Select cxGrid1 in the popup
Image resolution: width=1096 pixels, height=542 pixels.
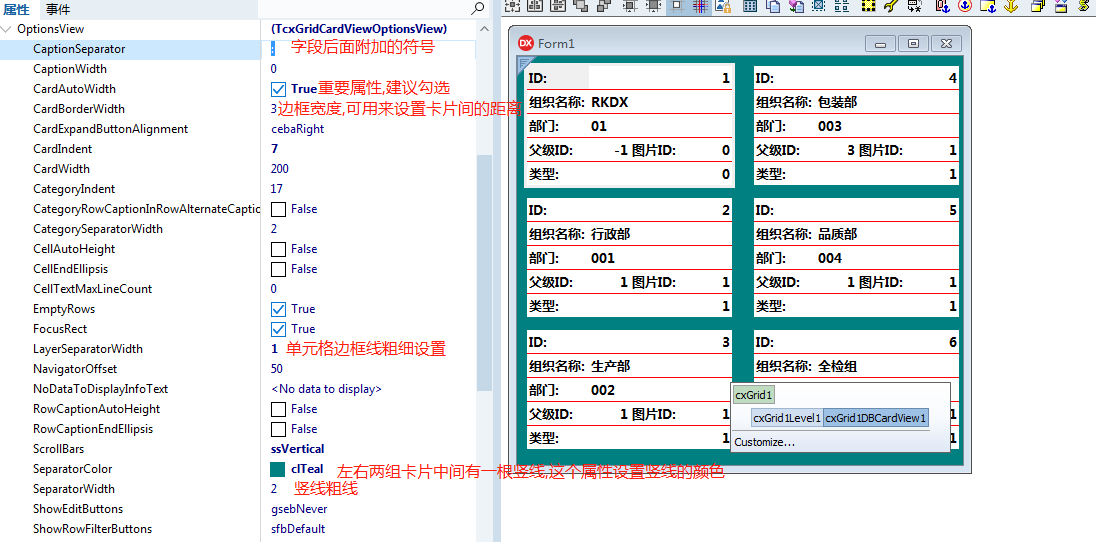pos(754,395)
